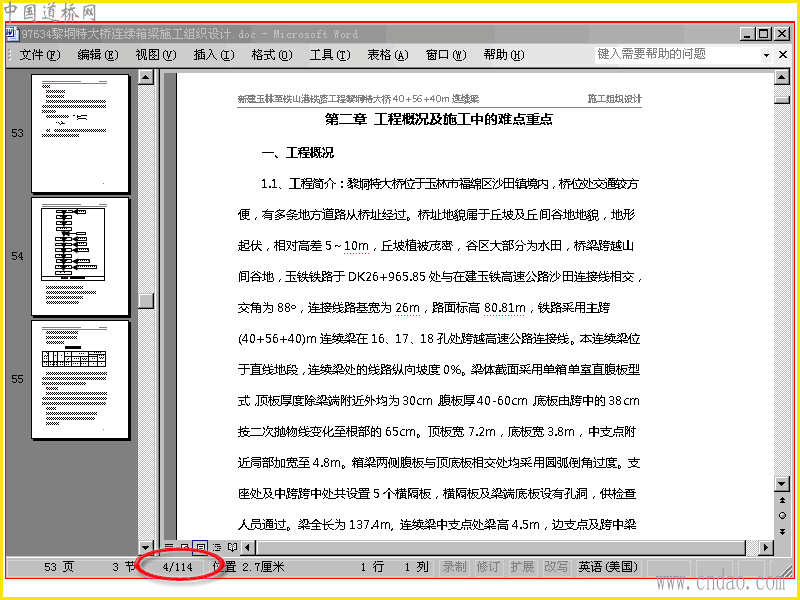Switch to Web Layout view icon
This screenshot has width=800, height=600.
point(185,547)
